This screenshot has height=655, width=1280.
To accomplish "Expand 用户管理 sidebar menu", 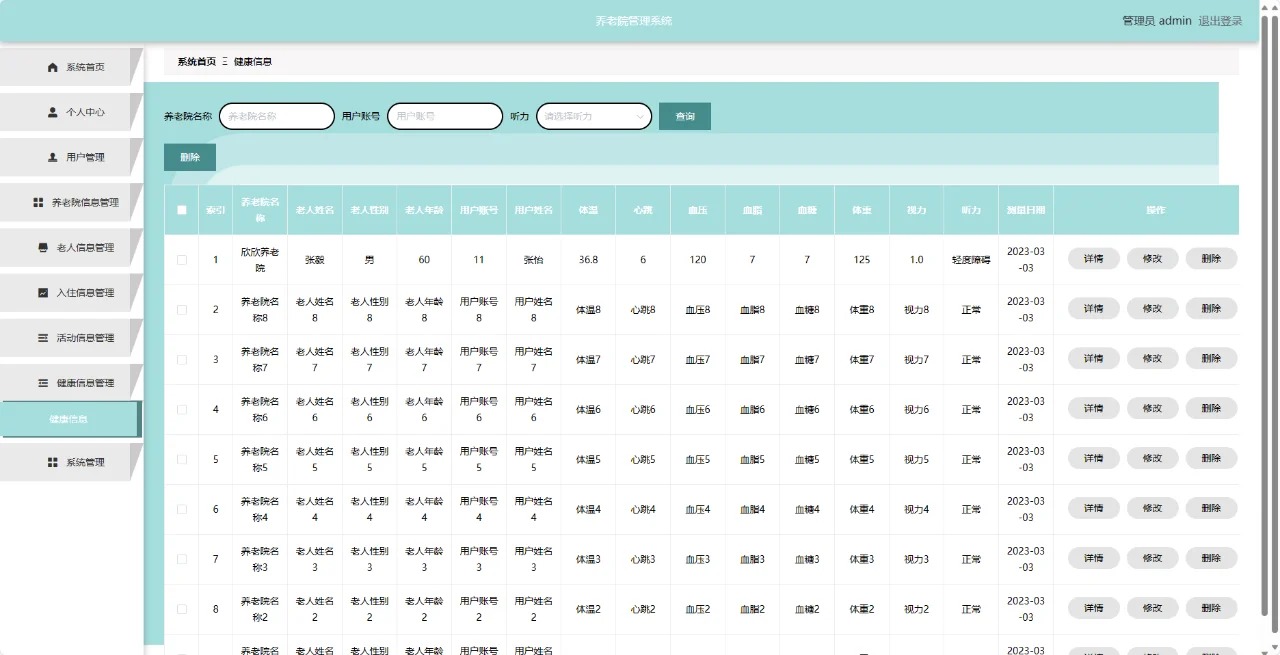I will [x=72, y=157].
